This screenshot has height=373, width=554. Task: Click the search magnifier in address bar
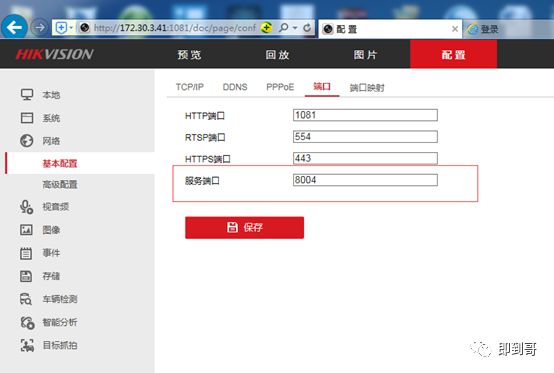click(283, 27)
